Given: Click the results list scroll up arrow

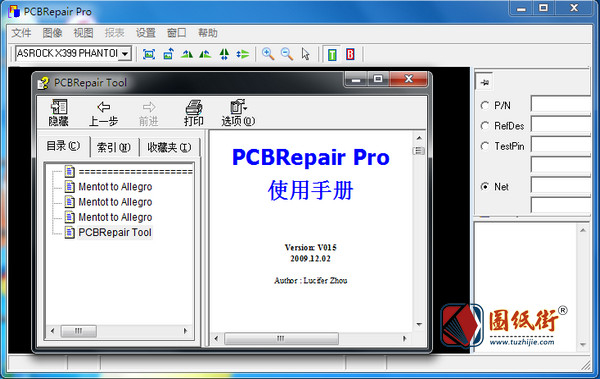Looking at the screenshot, I should click(x=583, y=230).
